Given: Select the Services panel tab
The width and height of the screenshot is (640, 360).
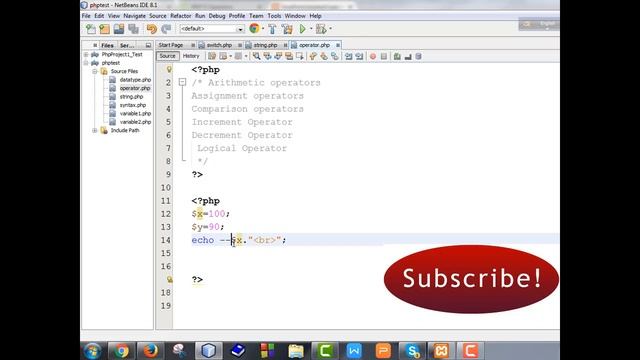Looking at the screenshot, I should tap(127, 45).
